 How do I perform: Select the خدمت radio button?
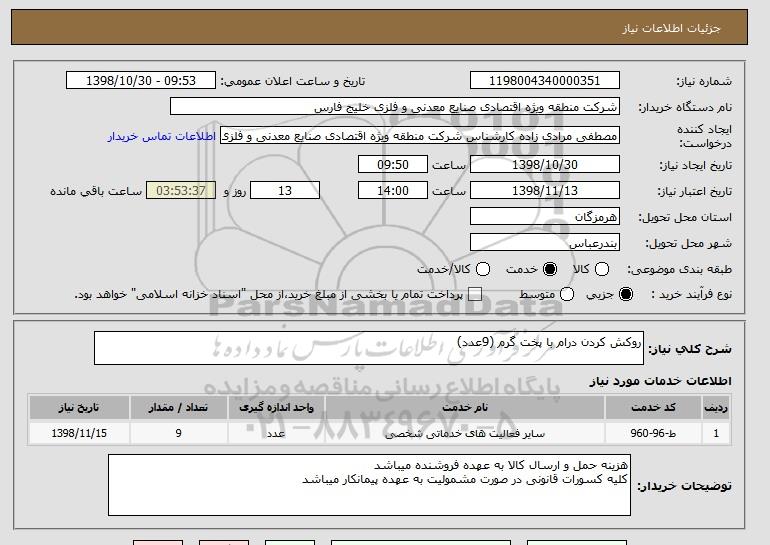[x=550, y=269]
